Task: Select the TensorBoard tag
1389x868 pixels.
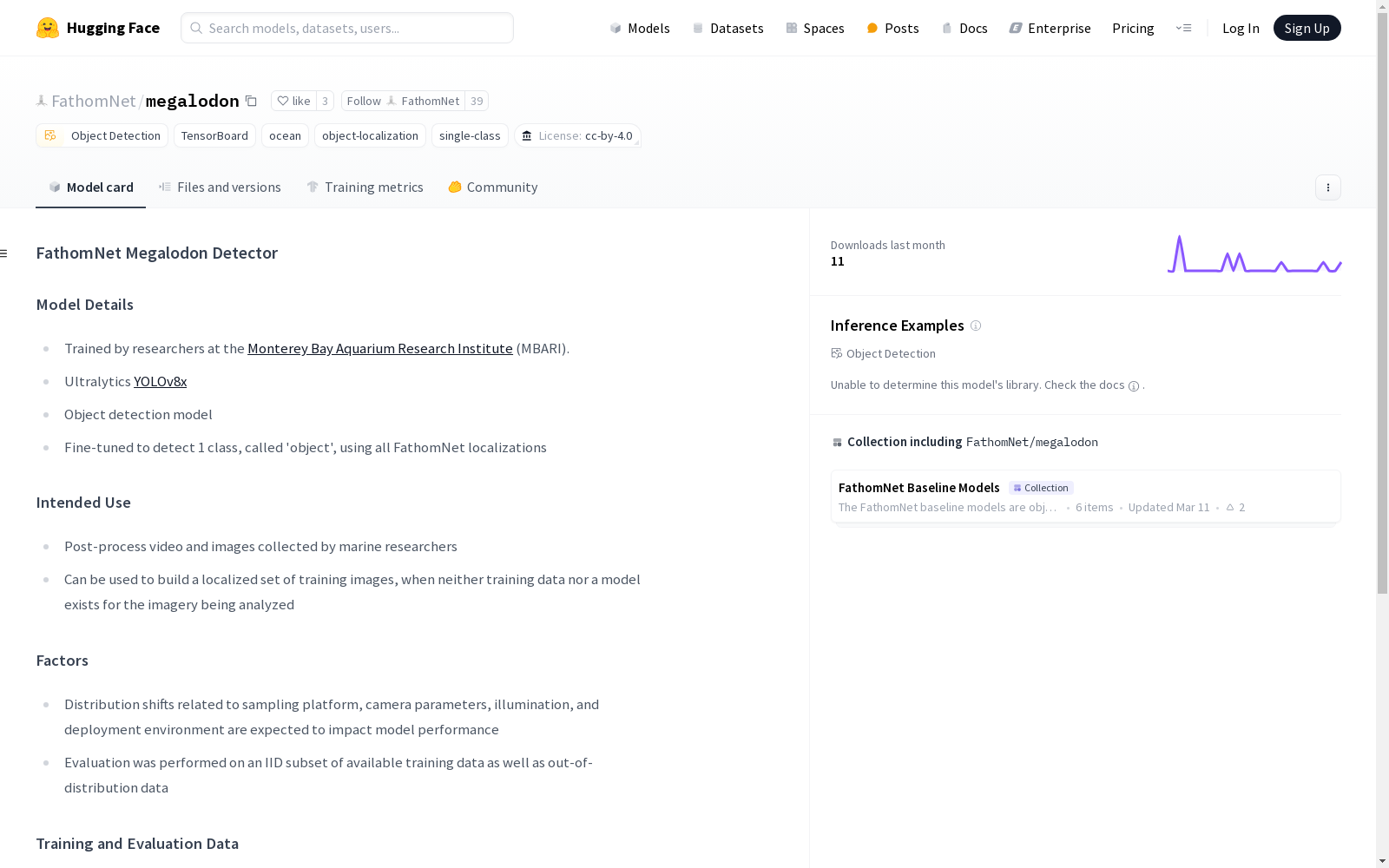Action: tap(214, 135)
